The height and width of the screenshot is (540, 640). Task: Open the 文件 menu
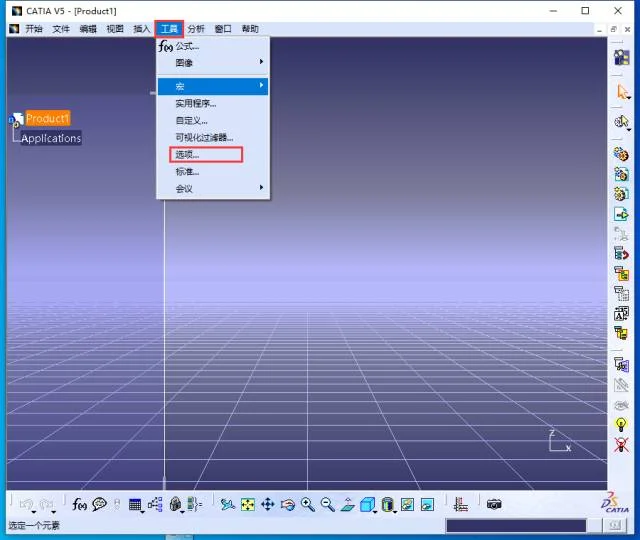[61, 29]
